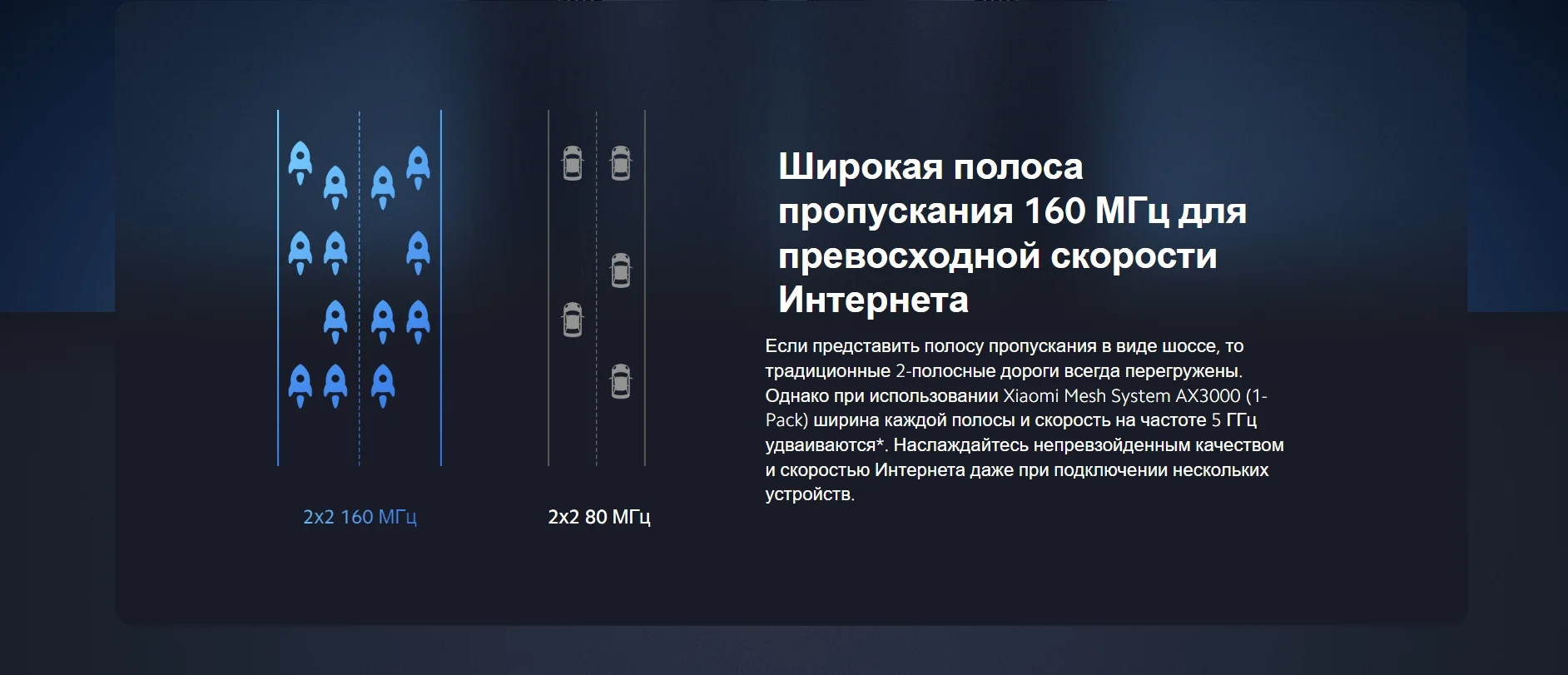The height and width of the screenshot is (675, 1568).
Task: Click the bottom-left rocket icon in 160 МГц lanes
Action: (300, 386)
